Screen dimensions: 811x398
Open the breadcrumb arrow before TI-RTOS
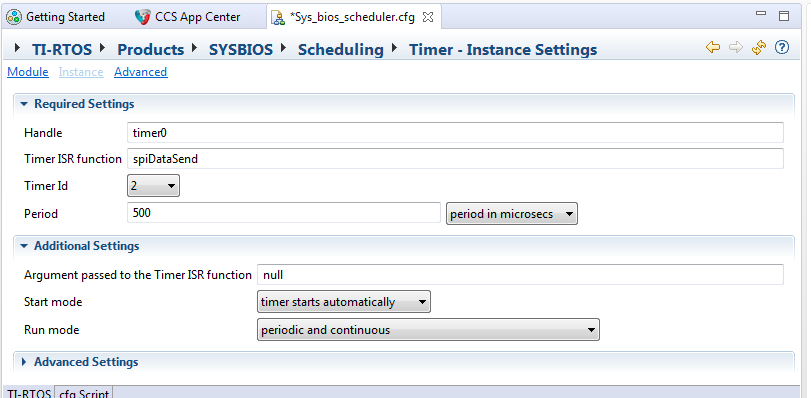coord(17,48)
